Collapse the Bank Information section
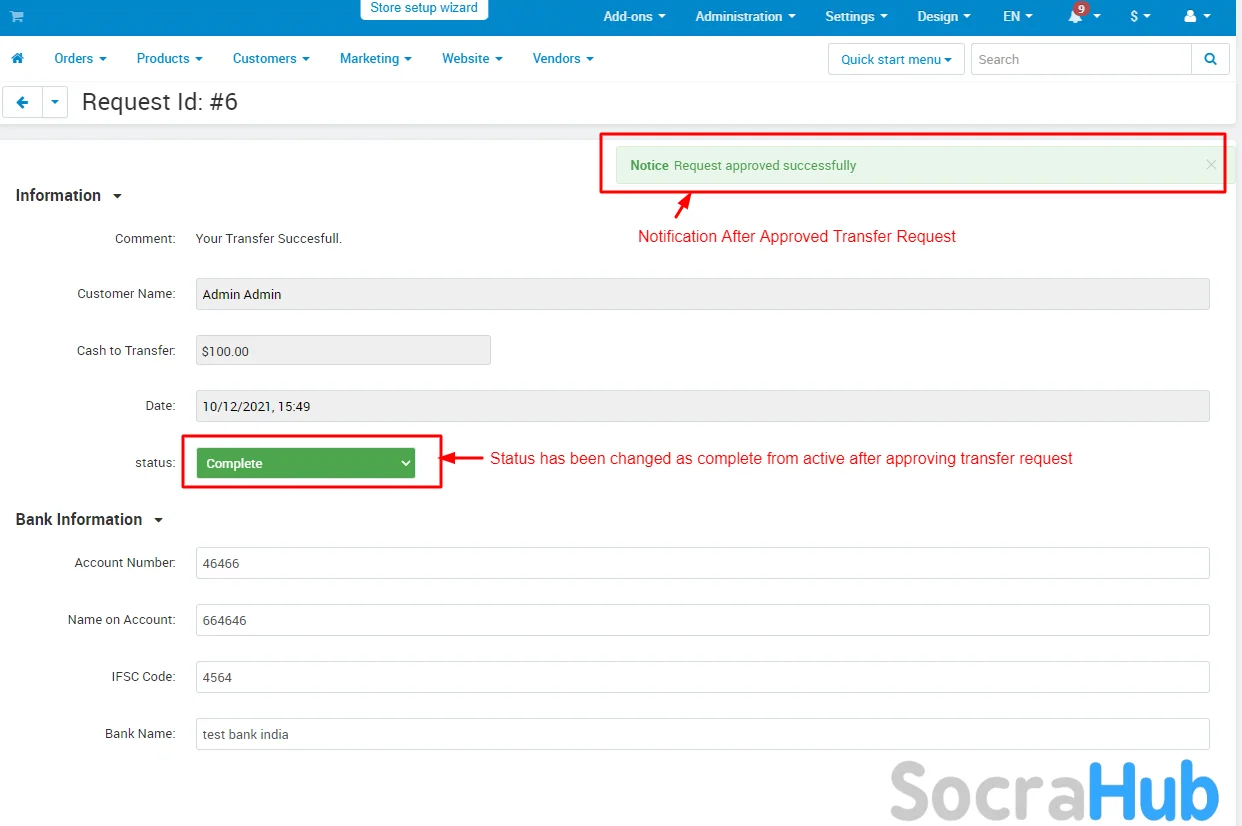 pos(89,520)
